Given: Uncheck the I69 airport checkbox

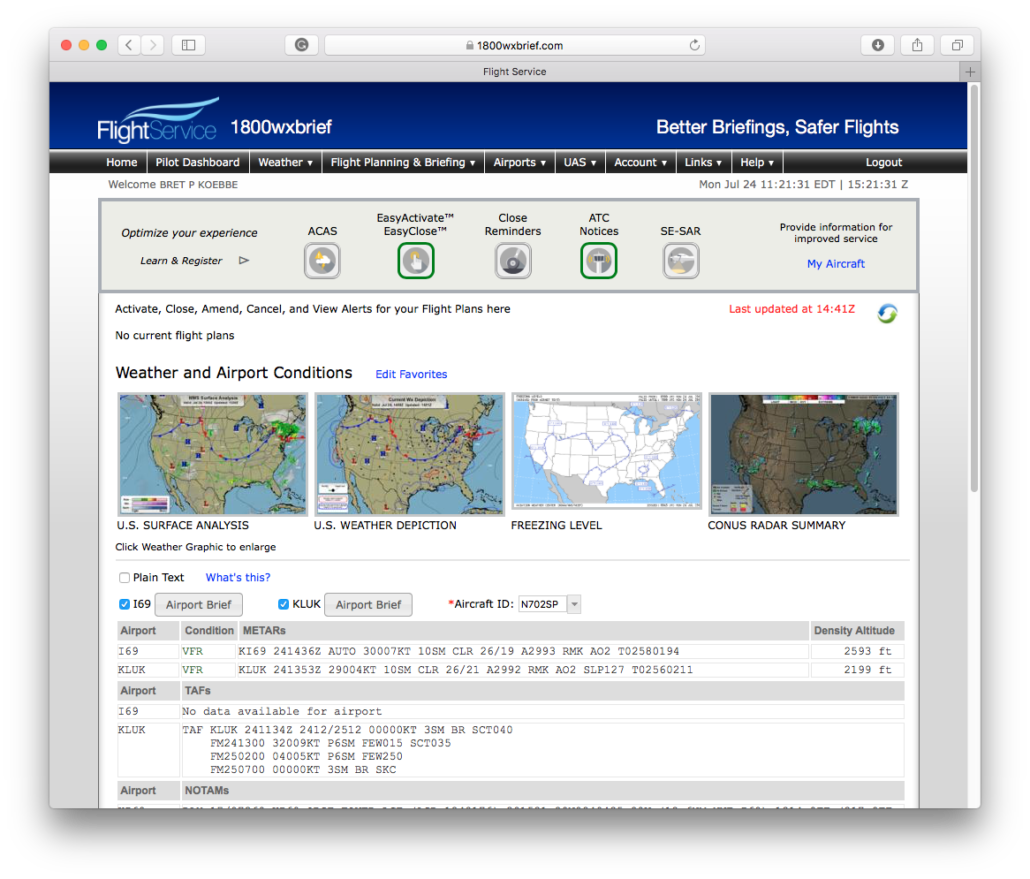Looking at the screenshot, I should [x=124, y=604].
